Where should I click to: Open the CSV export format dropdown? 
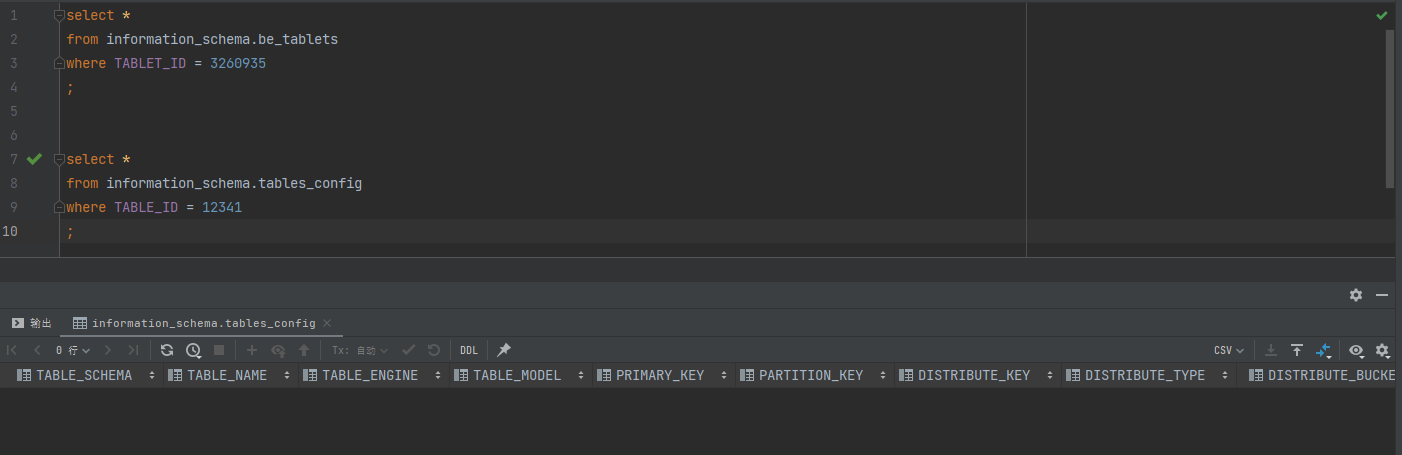[x=1229, y=350]
